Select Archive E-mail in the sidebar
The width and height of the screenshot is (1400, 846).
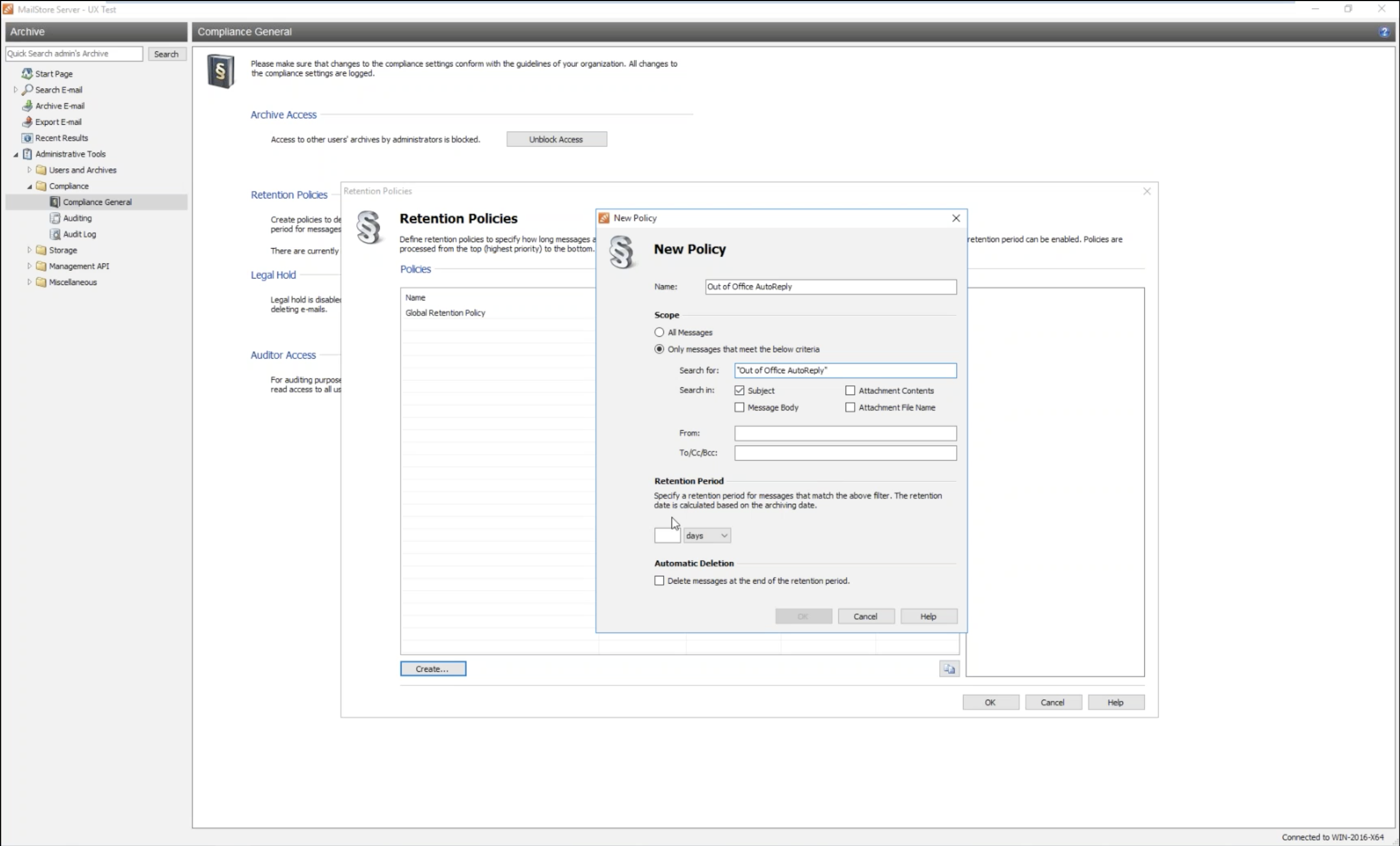60,106
